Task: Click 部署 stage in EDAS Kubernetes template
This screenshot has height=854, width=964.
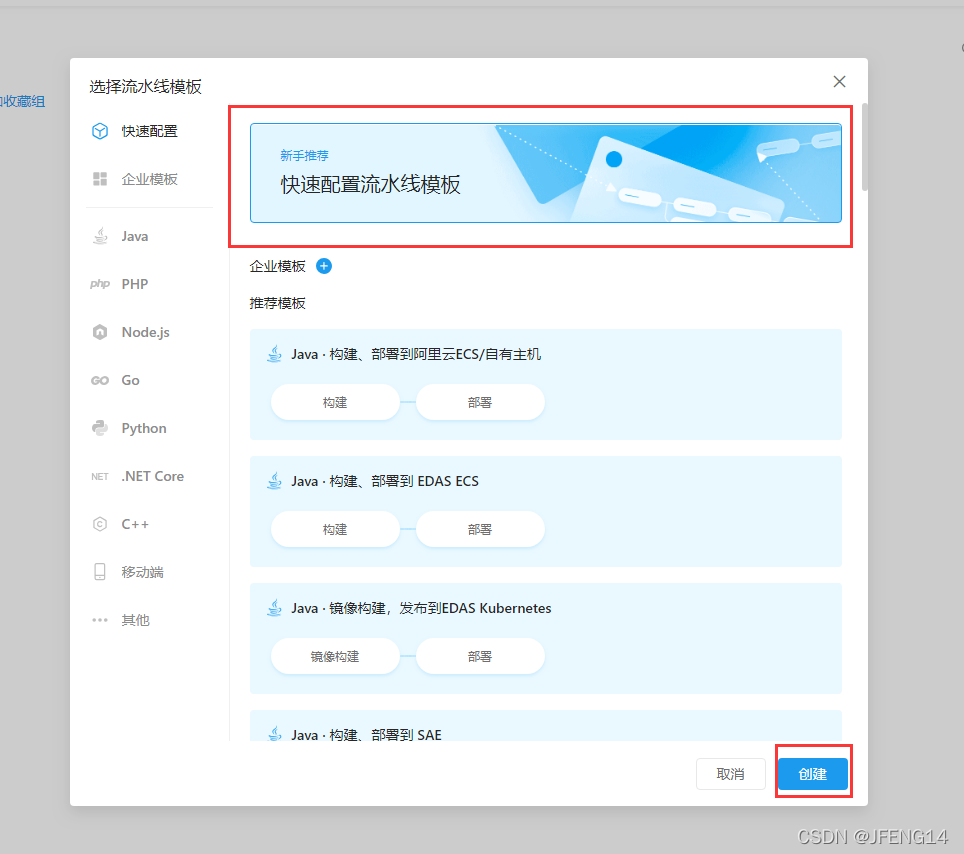Action: click(480, 657)
